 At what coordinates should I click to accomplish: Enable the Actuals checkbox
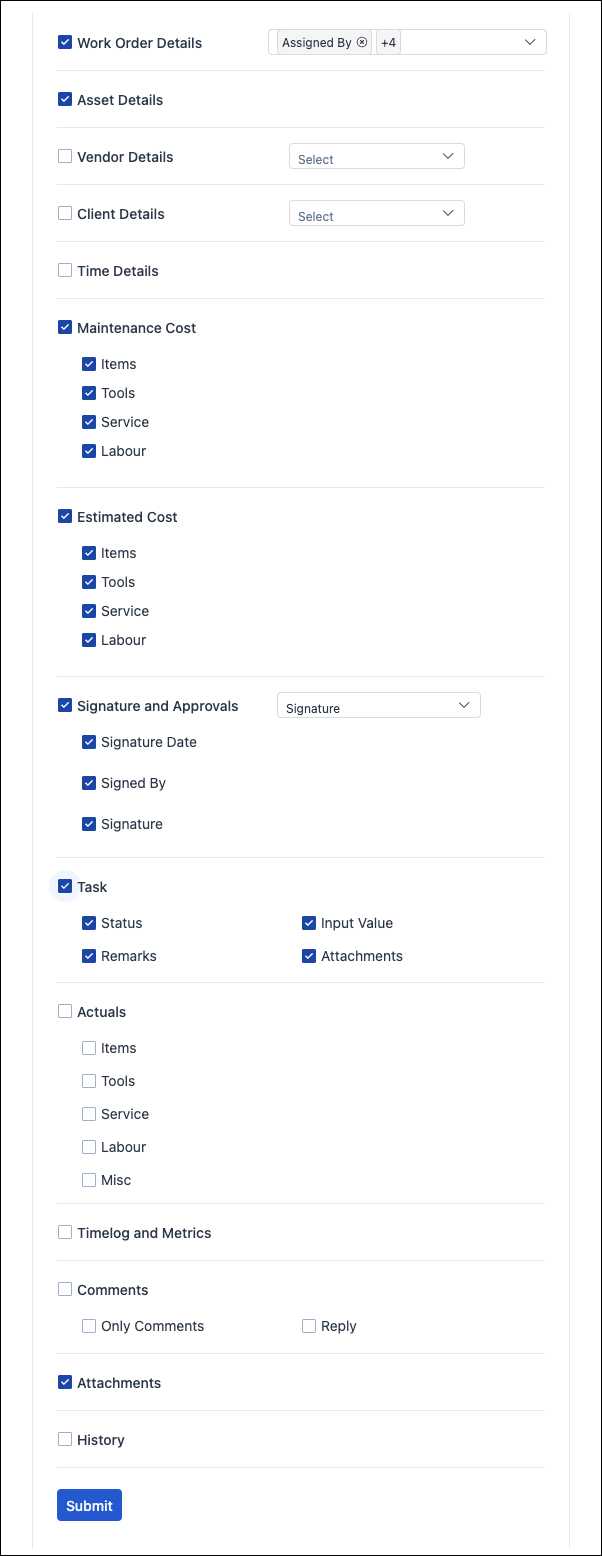pyautogui.click(x=65, y=1012)
